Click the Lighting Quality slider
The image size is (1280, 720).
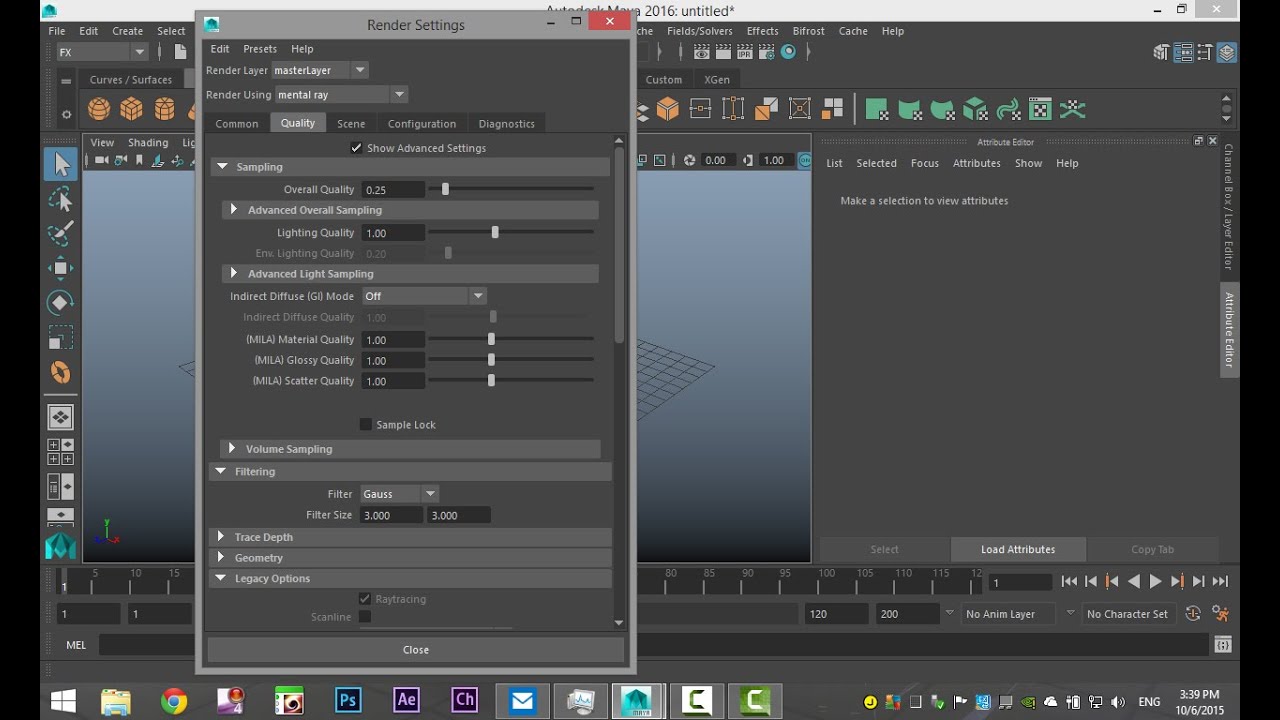(x=511, y=232)
